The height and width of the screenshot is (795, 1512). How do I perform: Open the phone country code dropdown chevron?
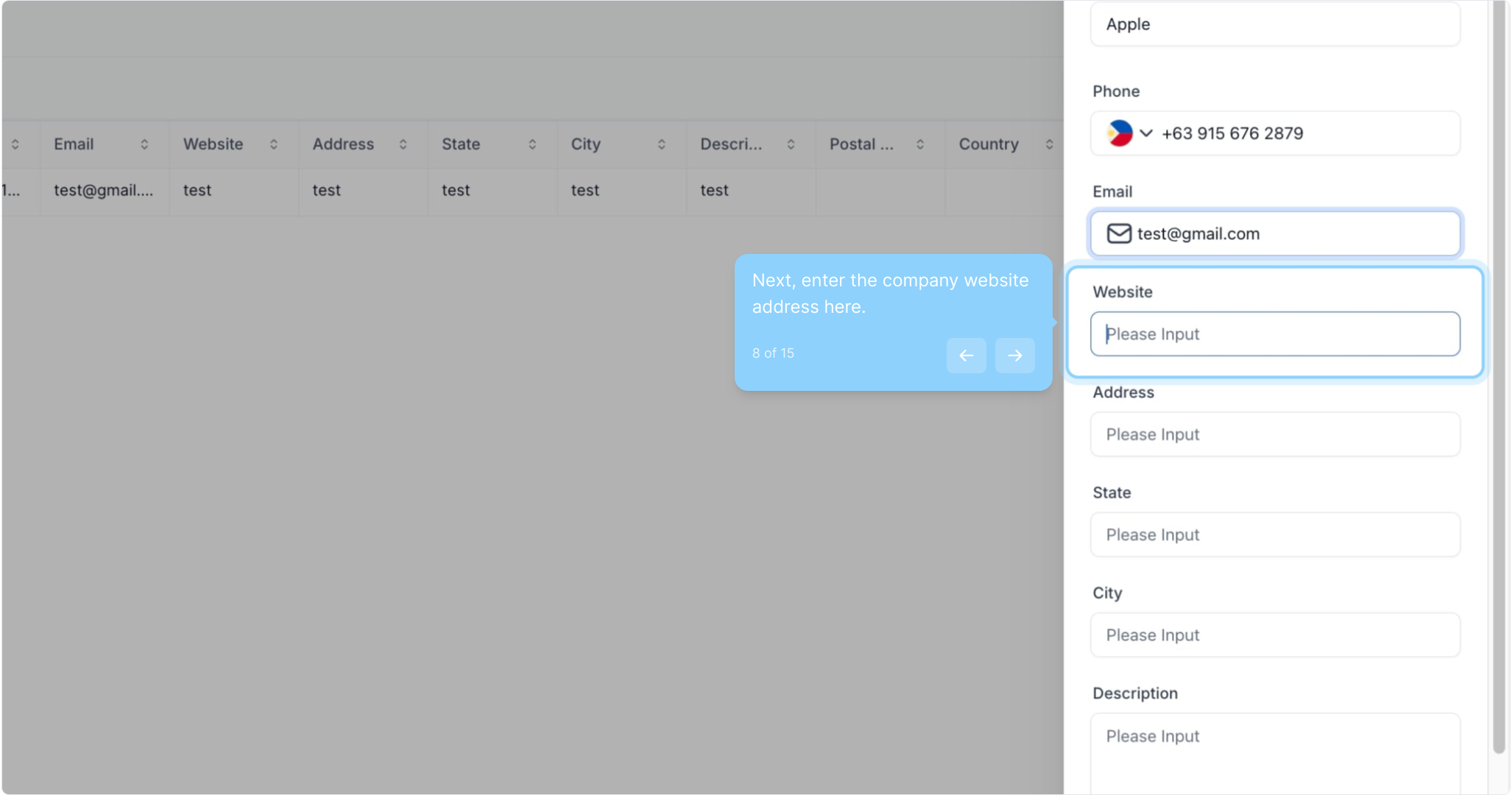pos(1145,133)
